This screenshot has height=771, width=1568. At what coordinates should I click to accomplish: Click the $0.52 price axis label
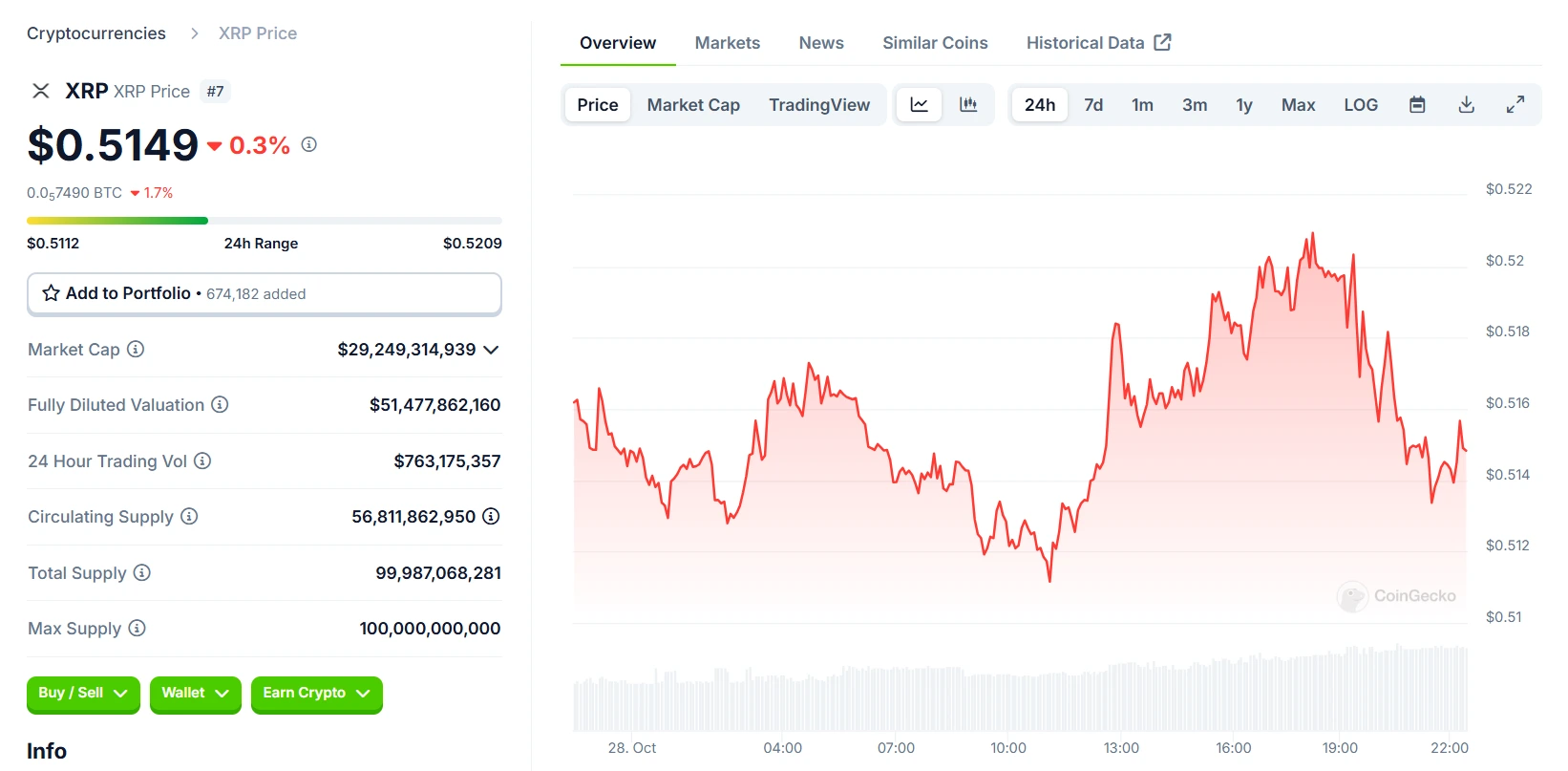tap(1505, 261)
